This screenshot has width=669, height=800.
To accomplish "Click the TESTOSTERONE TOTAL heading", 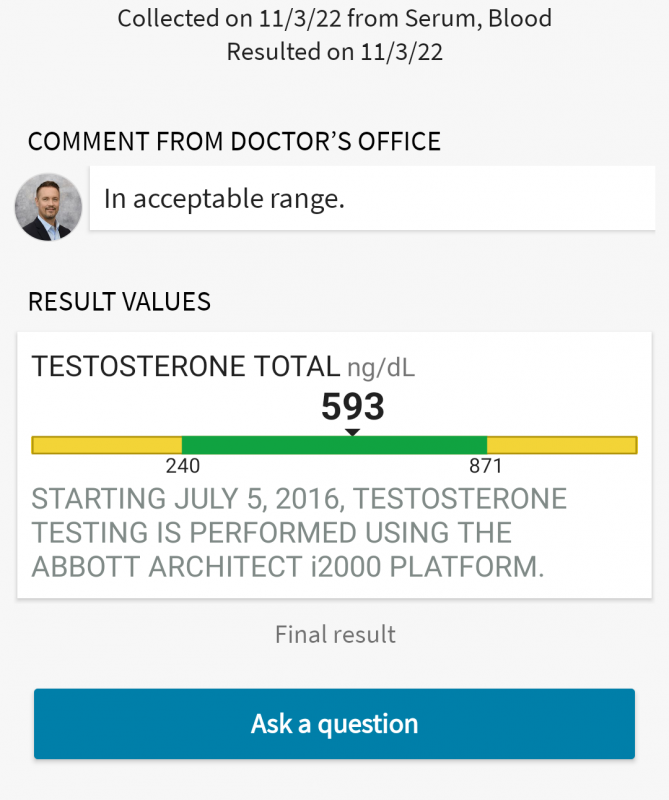I will (186, 366).
